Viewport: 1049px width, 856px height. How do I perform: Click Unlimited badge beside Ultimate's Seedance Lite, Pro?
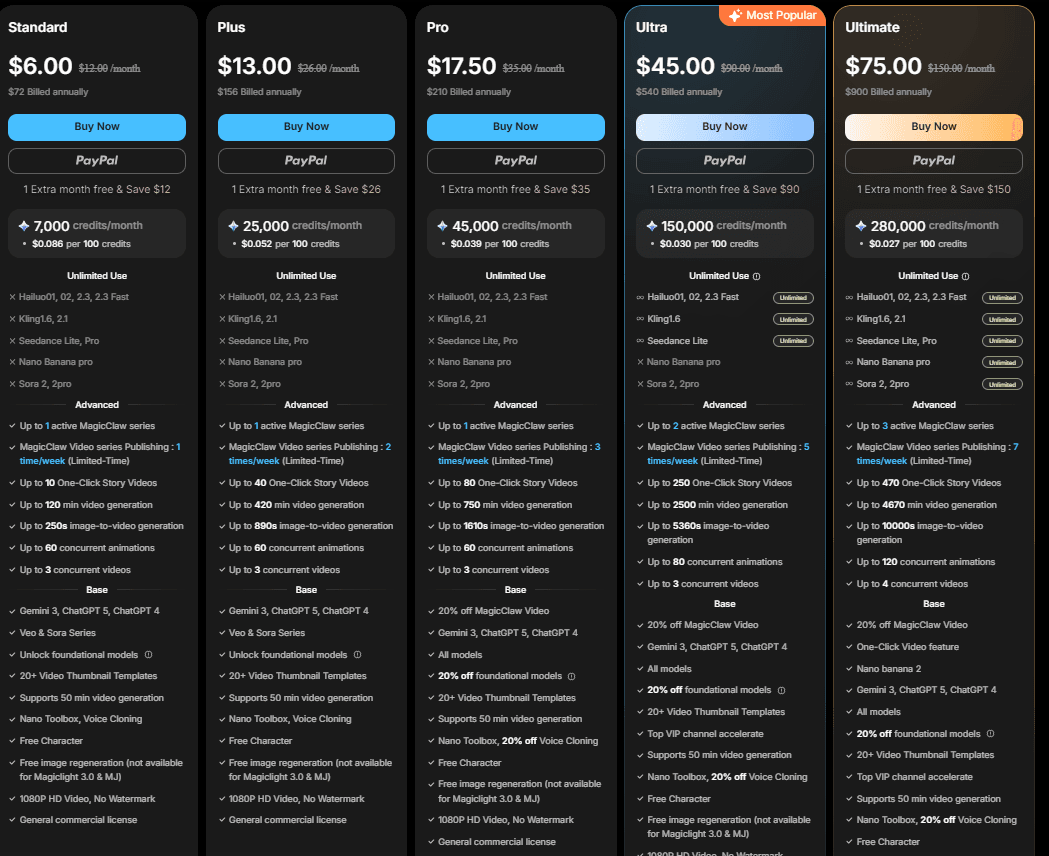point(1002,341)
